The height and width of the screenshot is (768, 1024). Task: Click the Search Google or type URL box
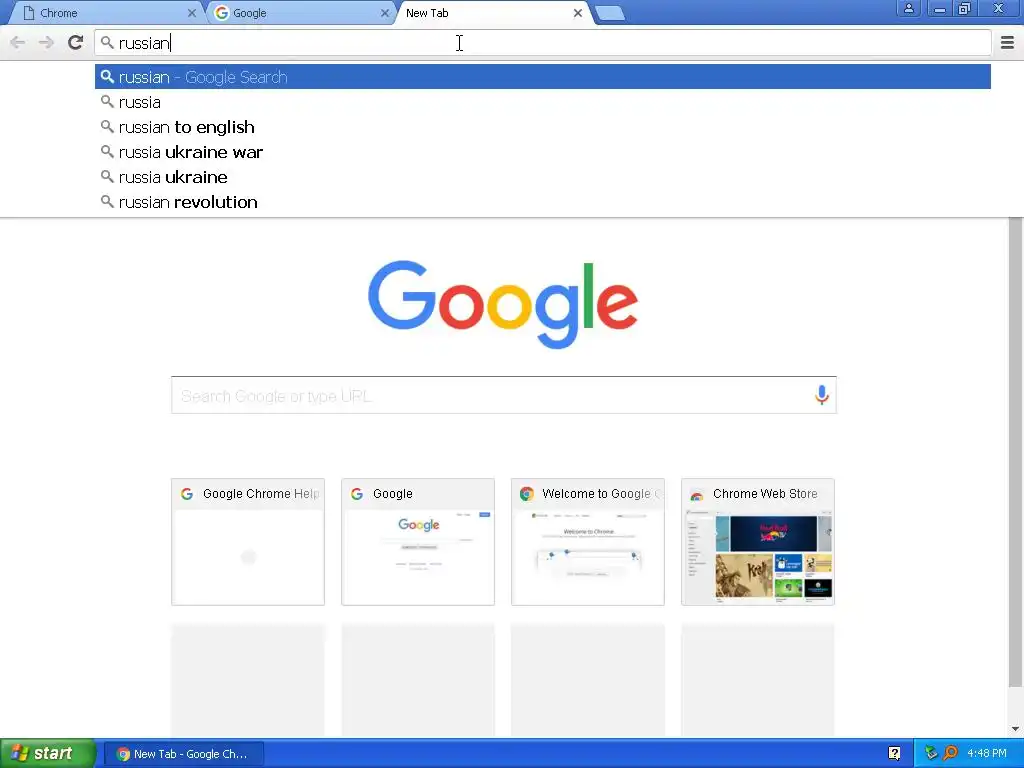coord(504,395)
